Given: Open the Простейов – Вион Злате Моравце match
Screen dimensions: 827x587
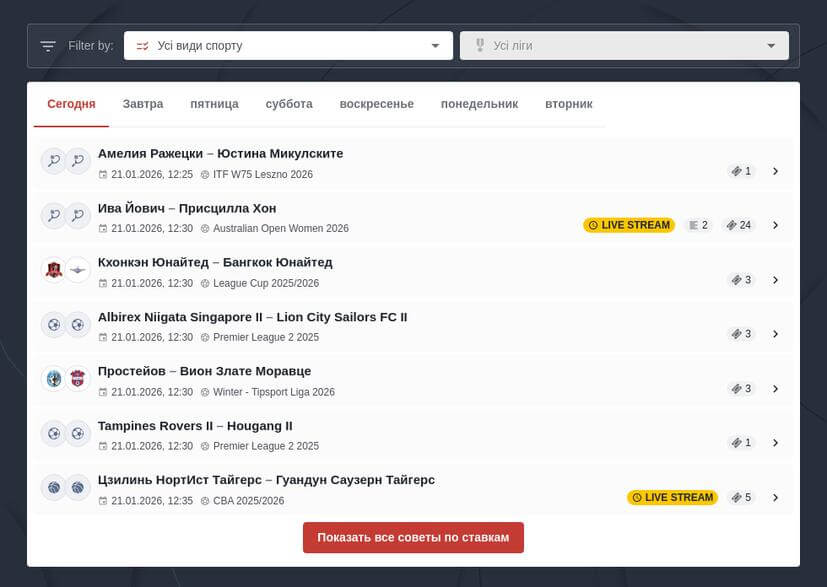Looking at the screenshot, I should coord(204,371).
